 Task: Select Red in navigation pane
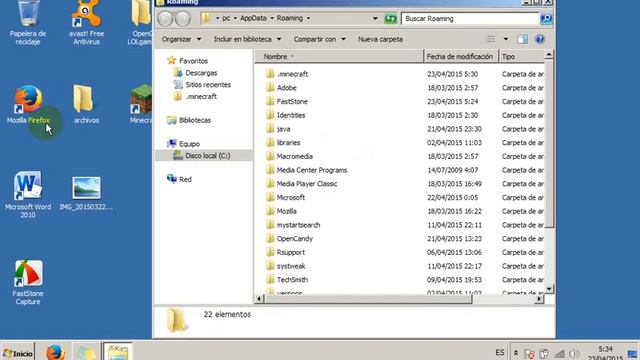tap(179, 180)
